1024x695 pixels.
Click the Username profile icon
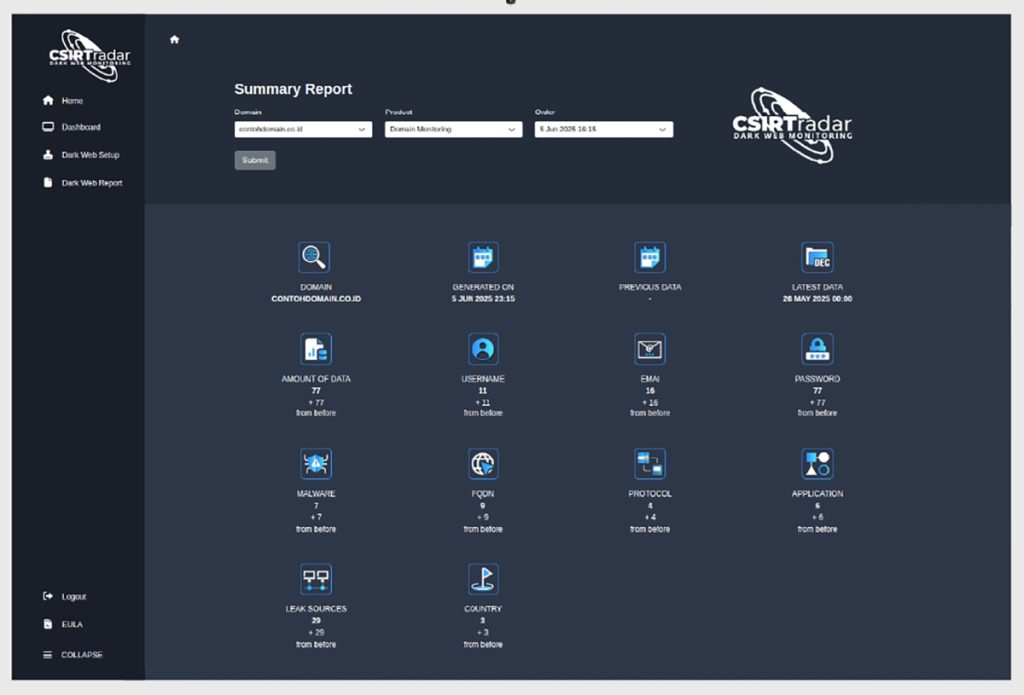click(x=483, y=349)
